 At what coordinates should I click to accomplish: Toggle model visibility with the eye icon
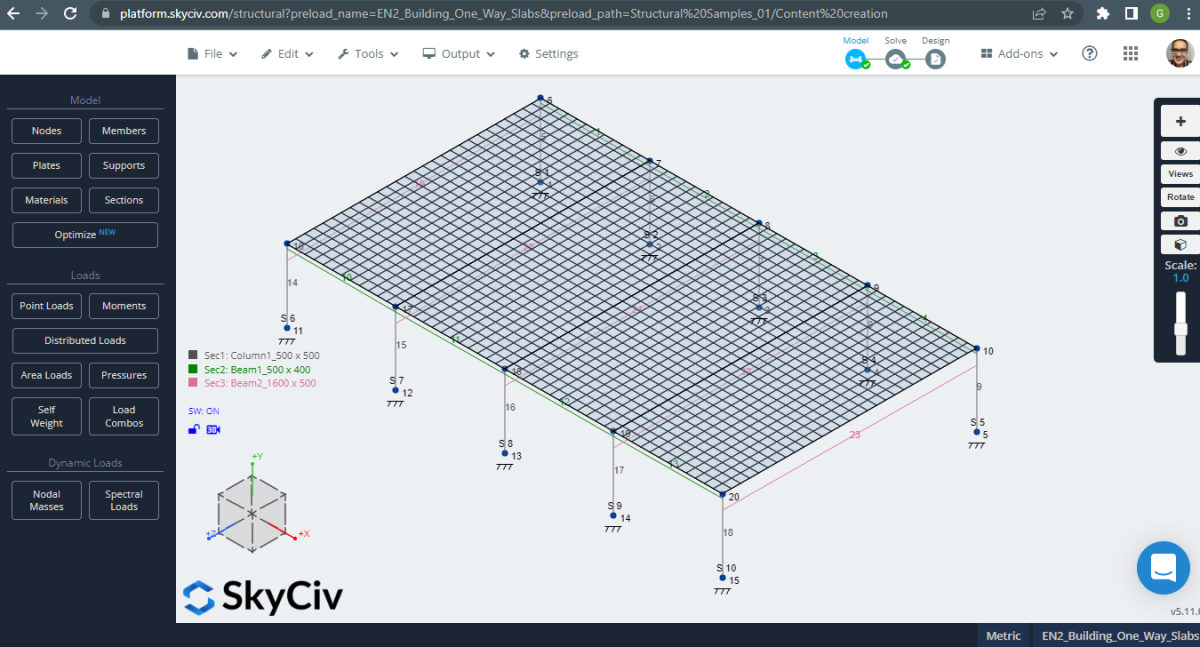[x=1180, y=150]
